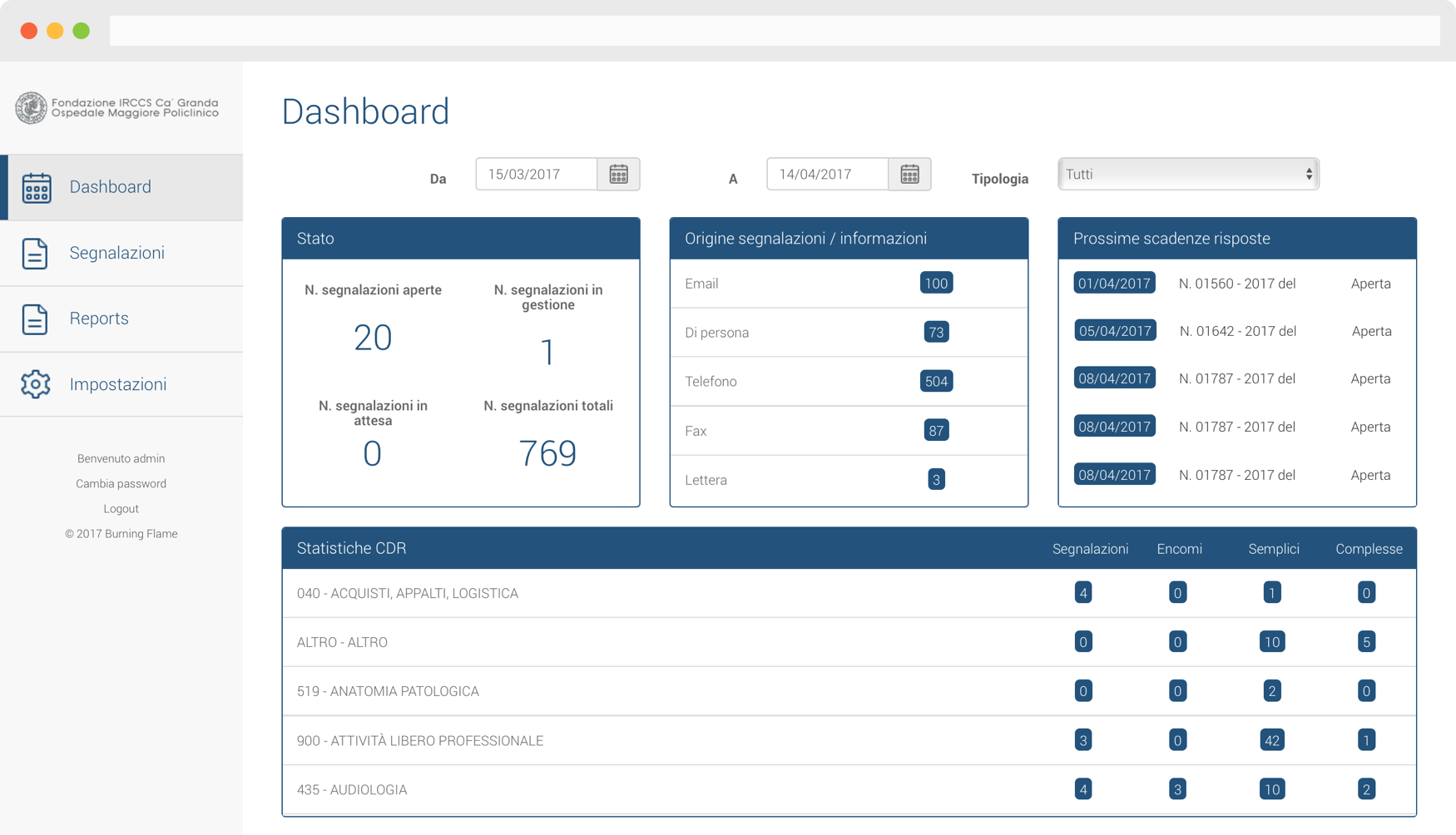Viewport: 1456px width, 835px height.
Task: Click the Impostazioni gear icon
Action: point(36,384)
